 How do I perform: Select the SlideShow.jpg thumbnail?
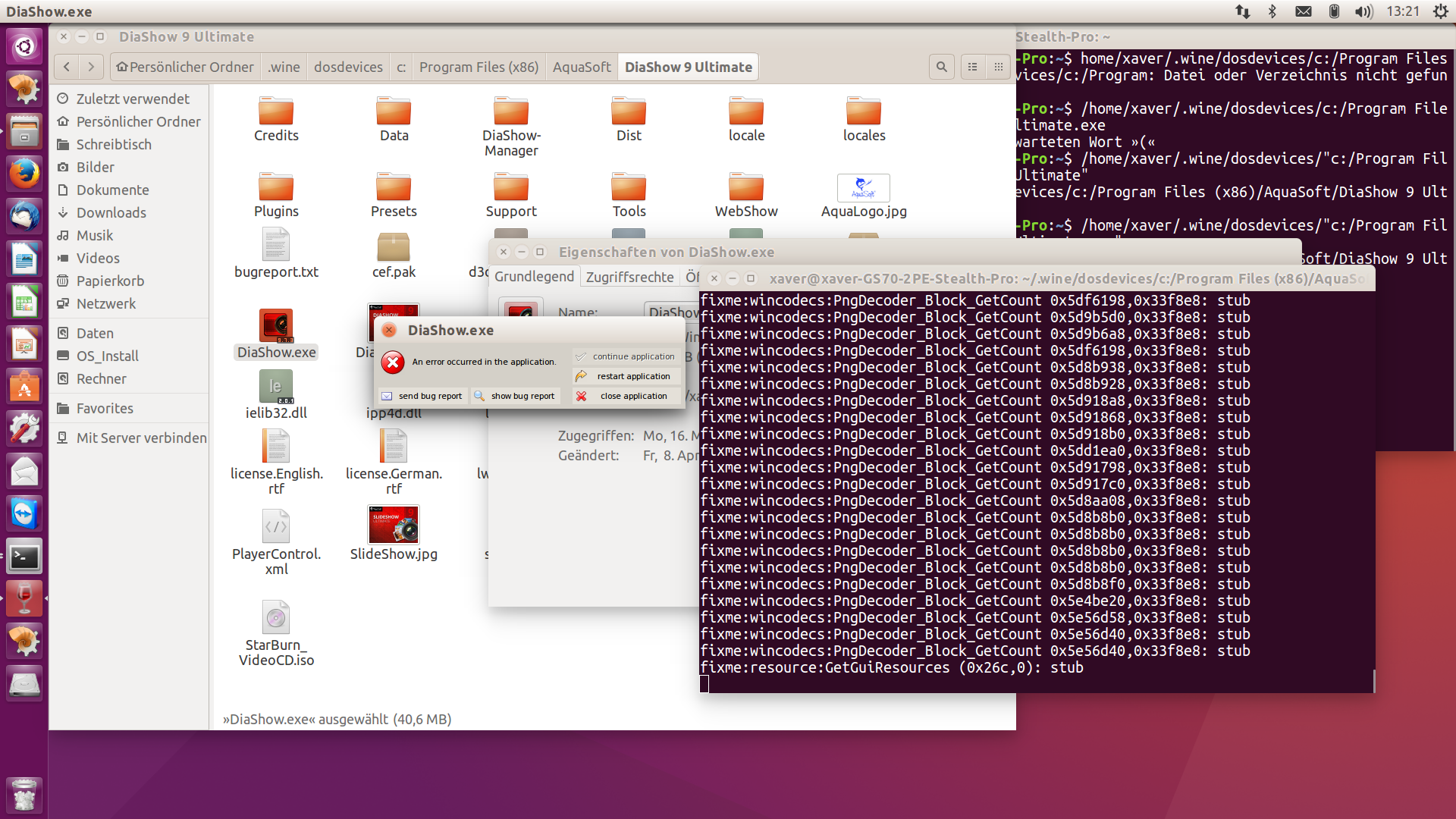click(x=394, y=525)
